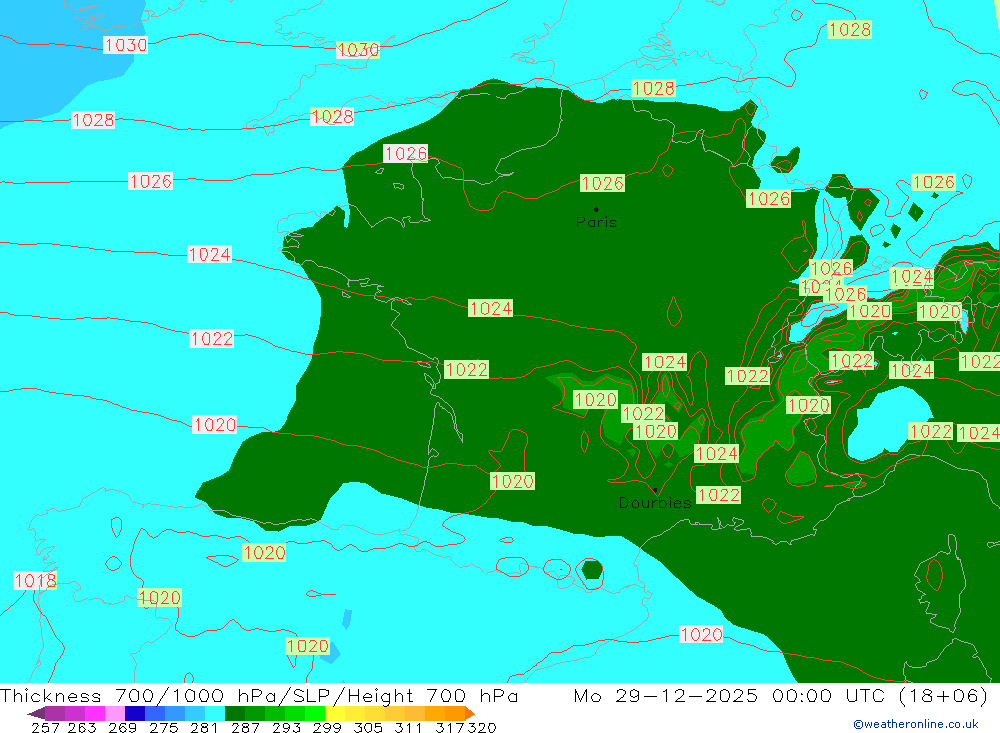Viewport: 1000px width, 733px height.
Task: Click the forecast date 'Mo 29-12-2025'
Action: tap(666, 695)
